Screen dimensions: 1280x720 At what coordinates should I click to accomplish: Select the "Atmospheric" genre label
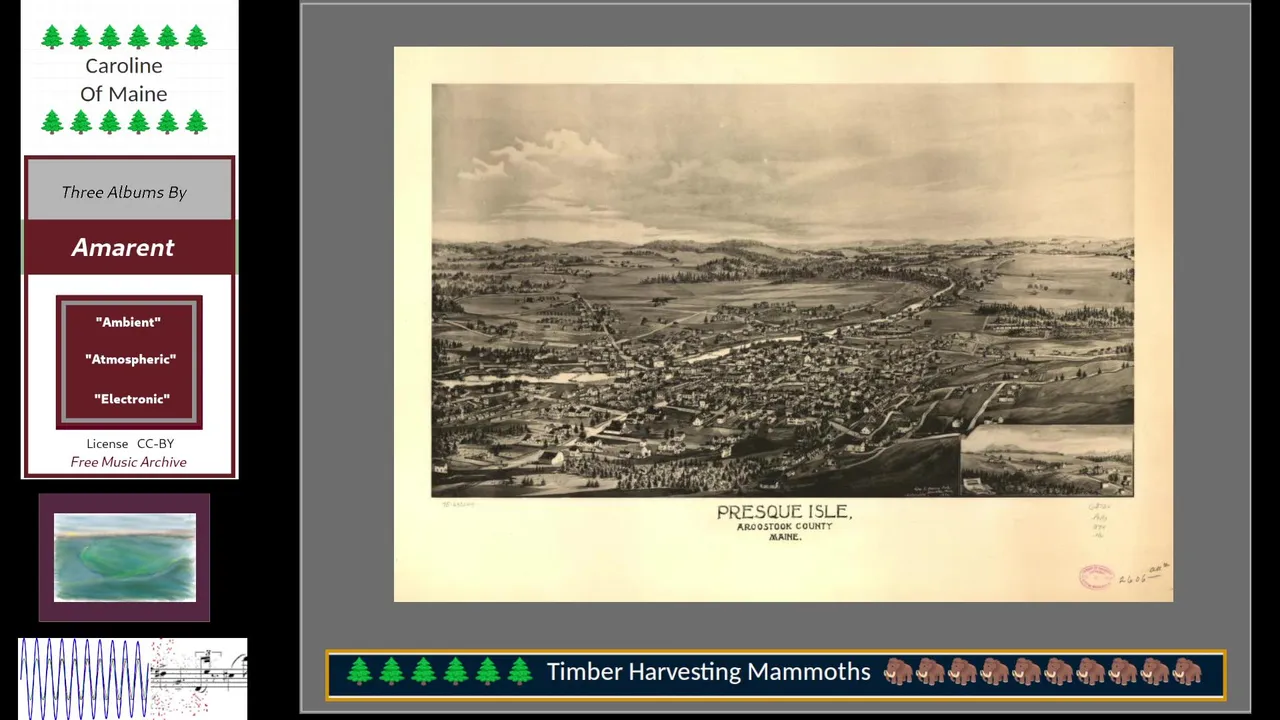[130, 359]
